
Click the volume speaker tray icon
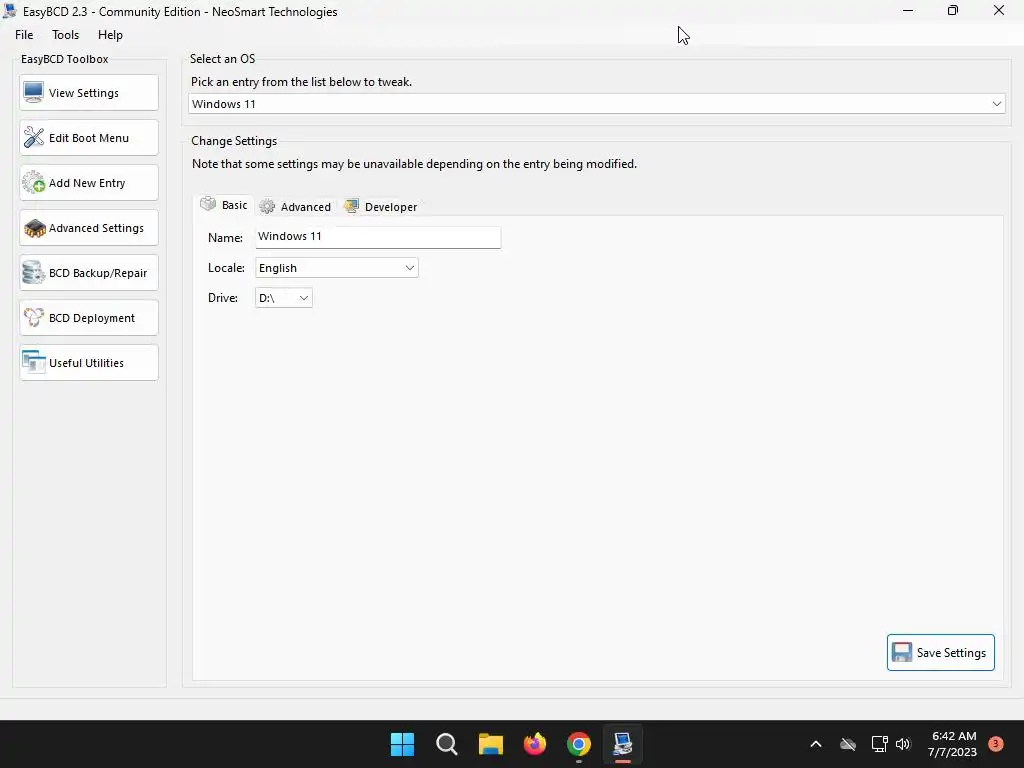coord(903,744)
